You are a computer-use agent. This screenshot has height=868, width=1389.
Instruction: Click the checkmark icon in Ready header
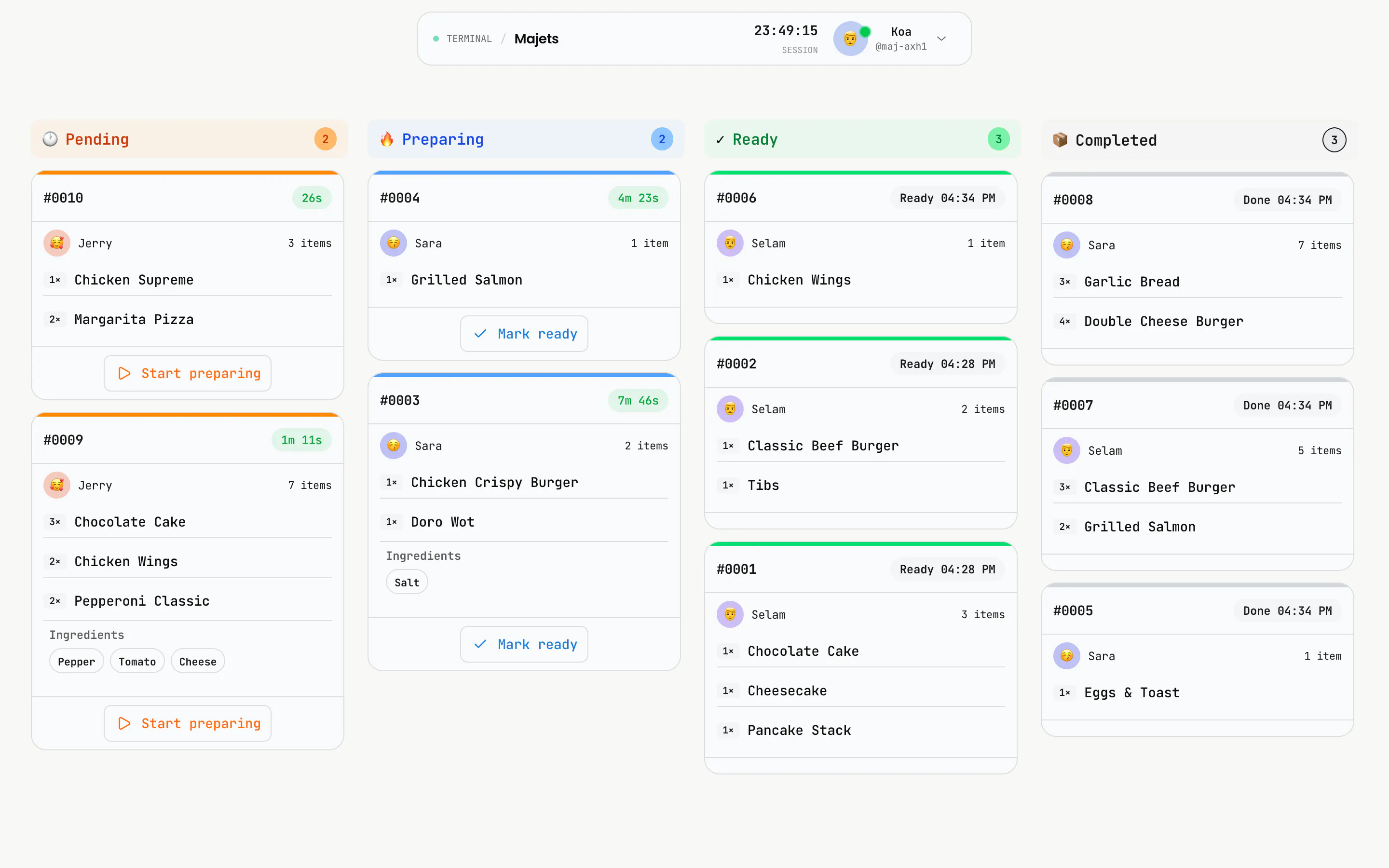(720, 139)
